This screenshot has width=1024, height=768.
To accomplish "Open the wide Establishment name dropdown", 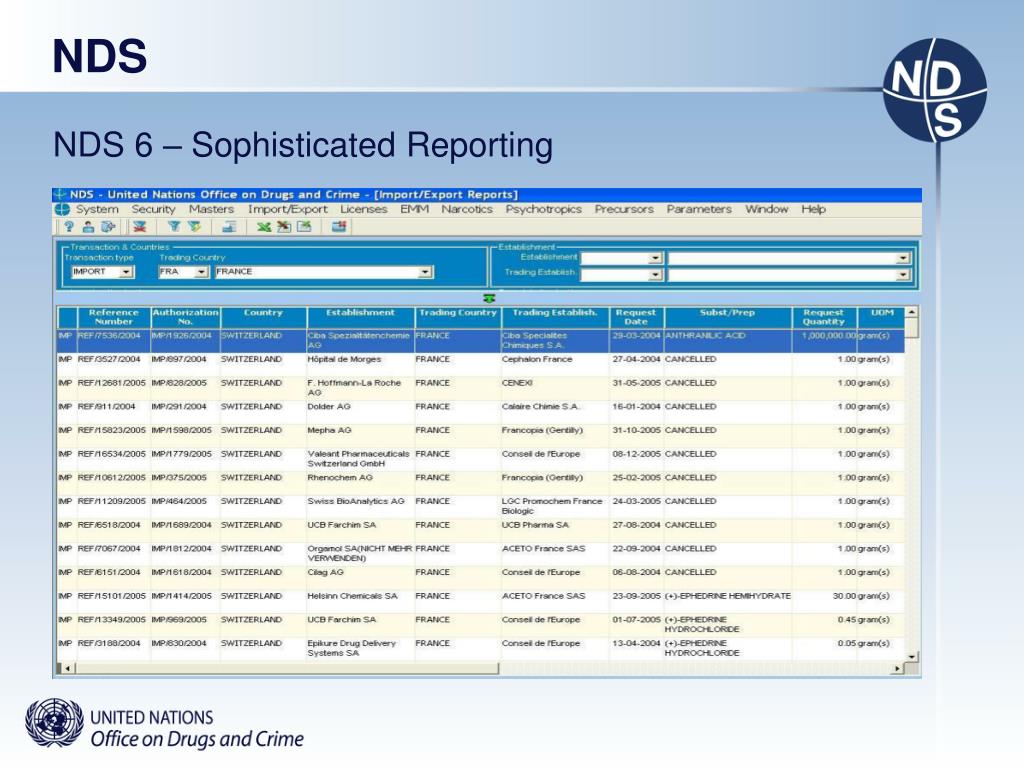I will [903, 258].
